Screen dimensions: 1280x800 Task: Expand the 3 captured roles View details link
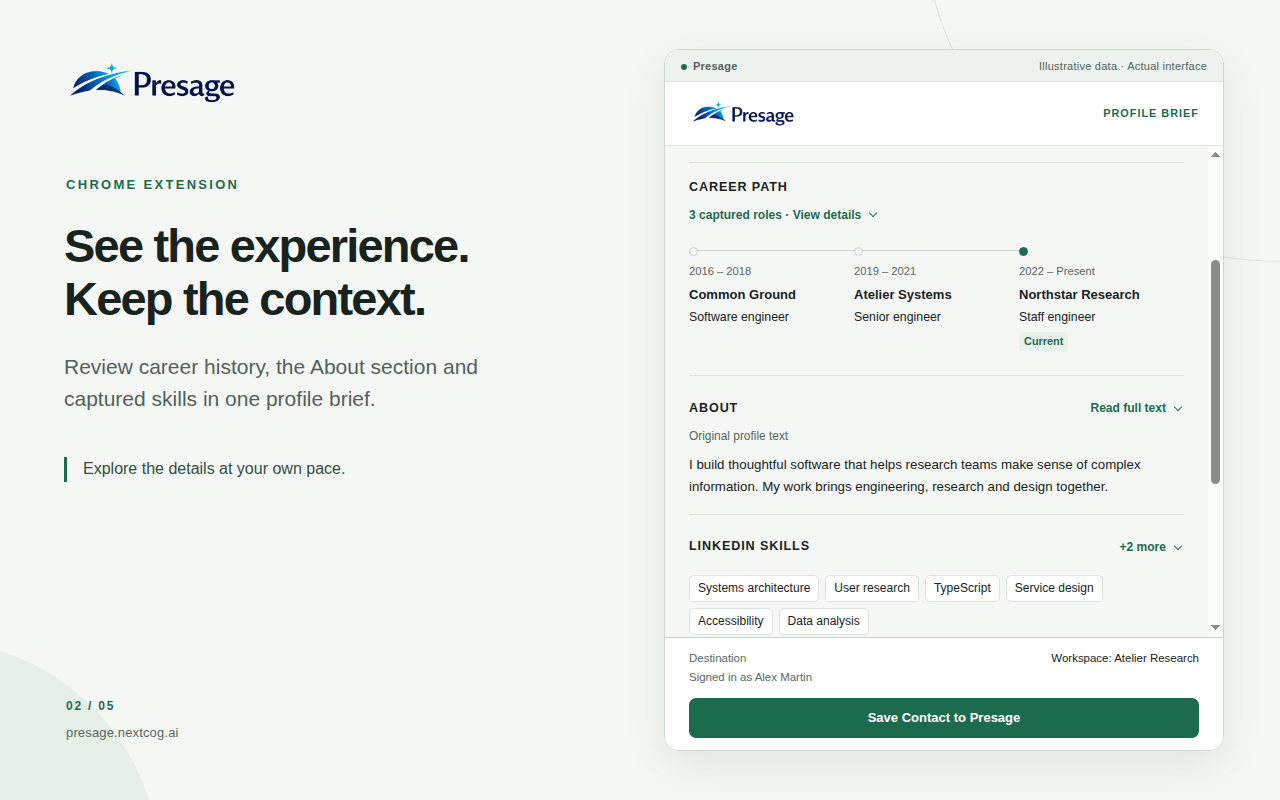tap(783, 215)
